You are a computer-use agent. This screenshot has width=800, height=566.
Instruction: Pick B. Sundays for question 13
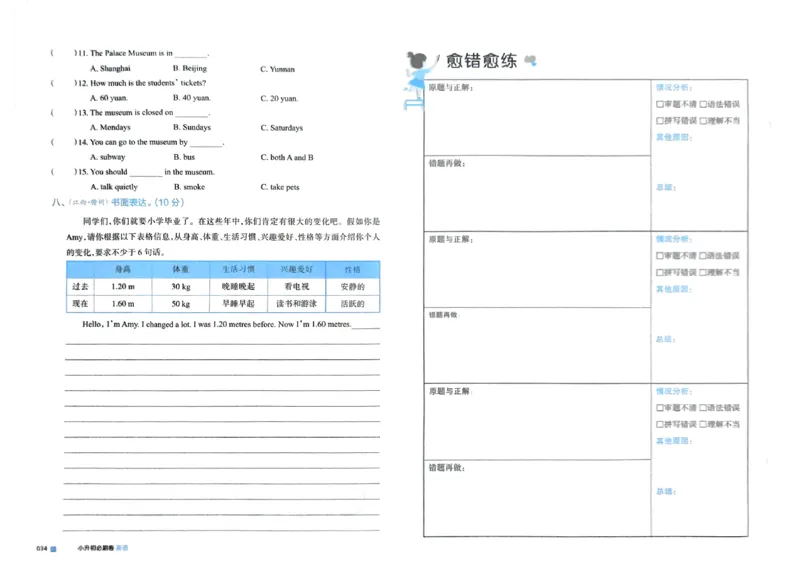(x=192, y=128)
